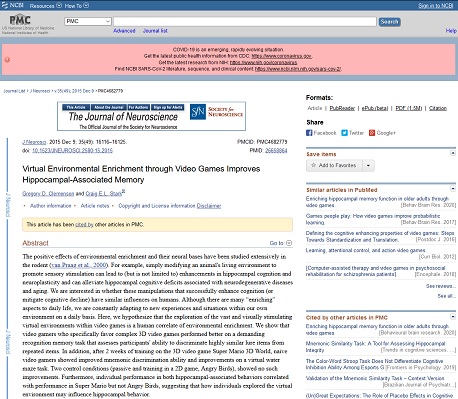Select For Authors banner tab
The height and width of the screenshot is (399, 458).
point(138,107)
